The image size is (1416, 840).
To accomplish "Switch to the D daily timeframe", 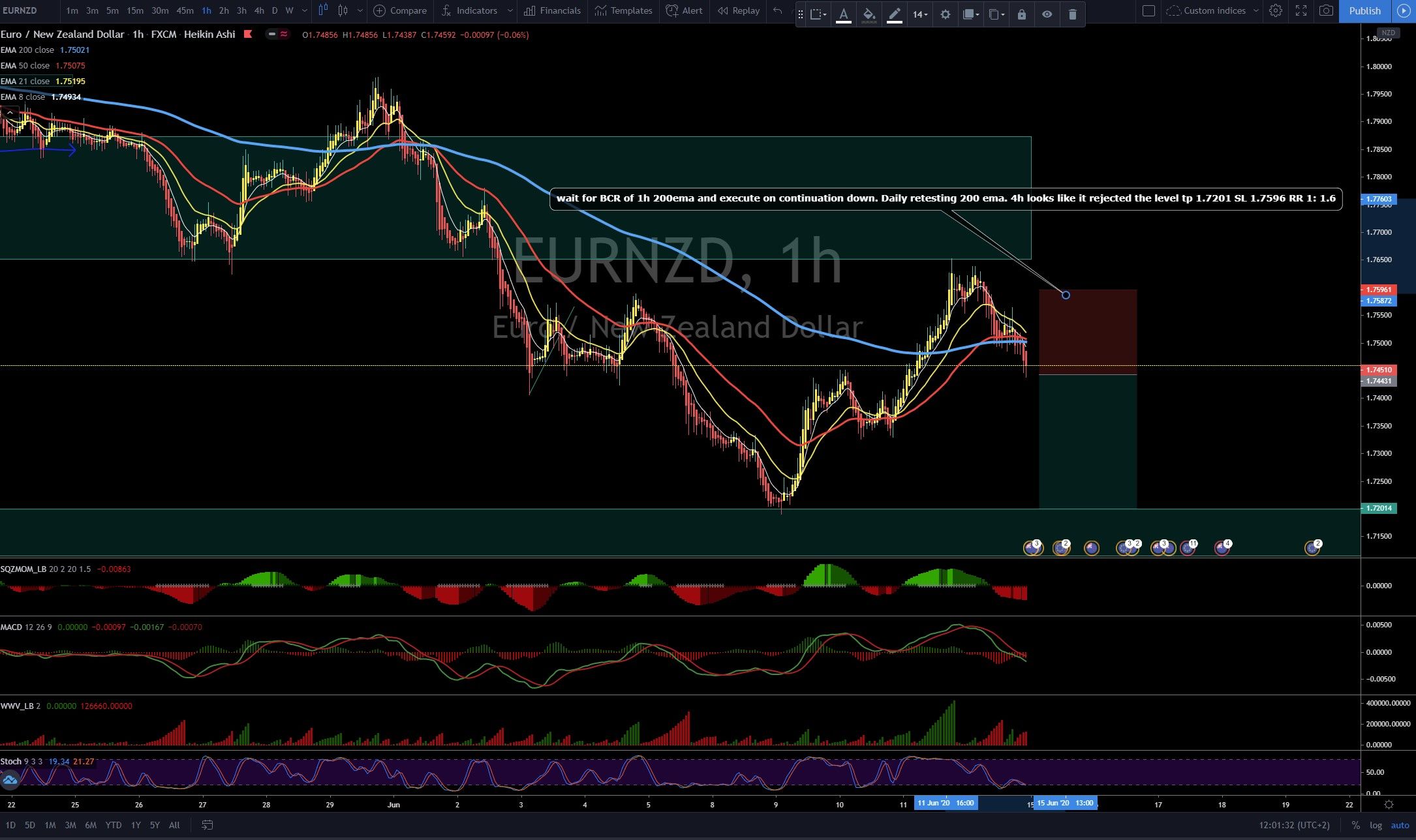I will [275, 10].
